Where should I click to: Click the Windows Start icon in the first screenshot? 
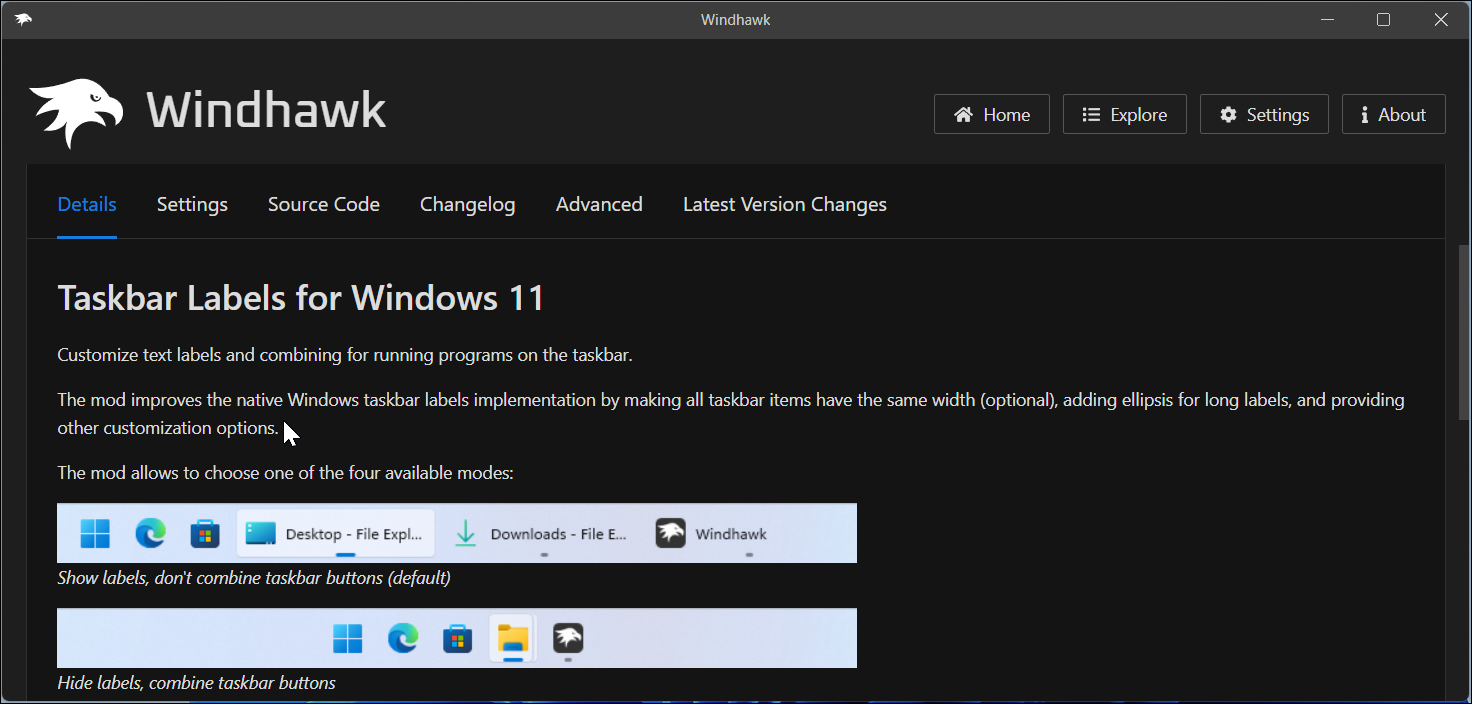click(x=95, y=533)
